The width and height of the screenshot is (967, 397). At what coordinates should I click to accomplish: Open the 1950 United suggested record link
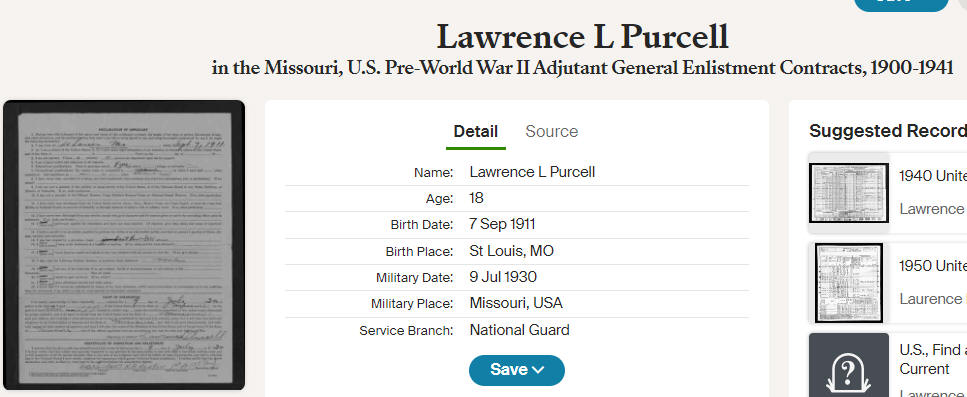click(x=932, y=266)
